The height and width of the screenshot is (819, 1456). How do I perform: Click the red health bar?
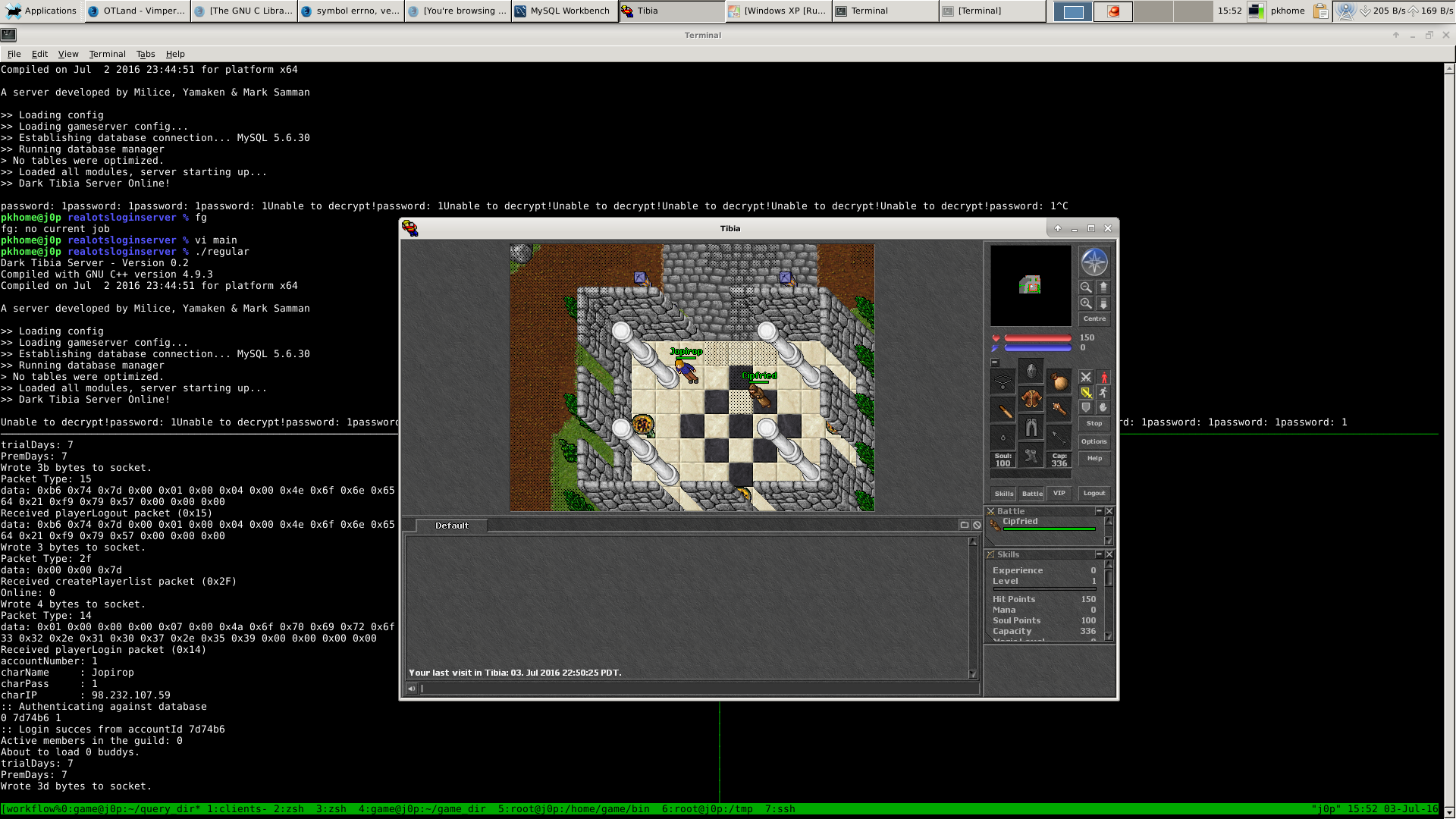(1038, 338)
